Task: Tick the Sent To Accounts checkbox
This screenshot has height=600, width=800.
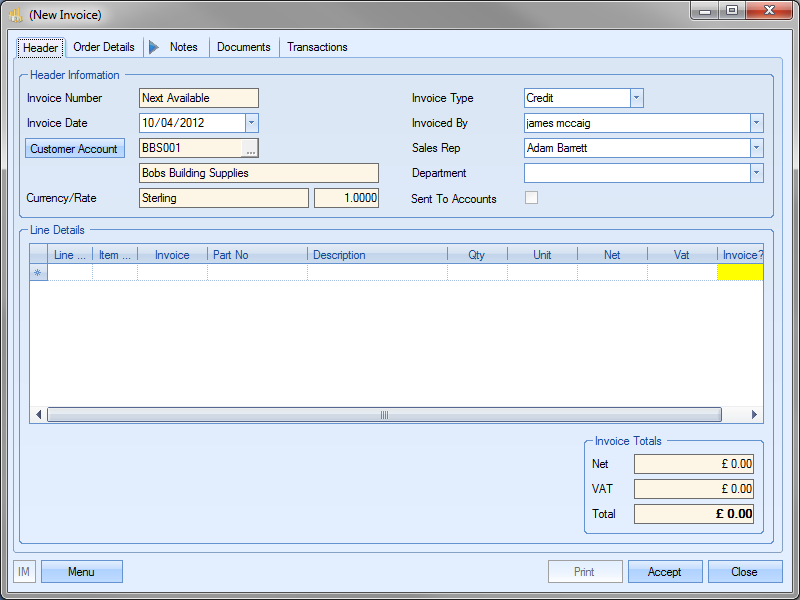Action: tap(531, 198)
